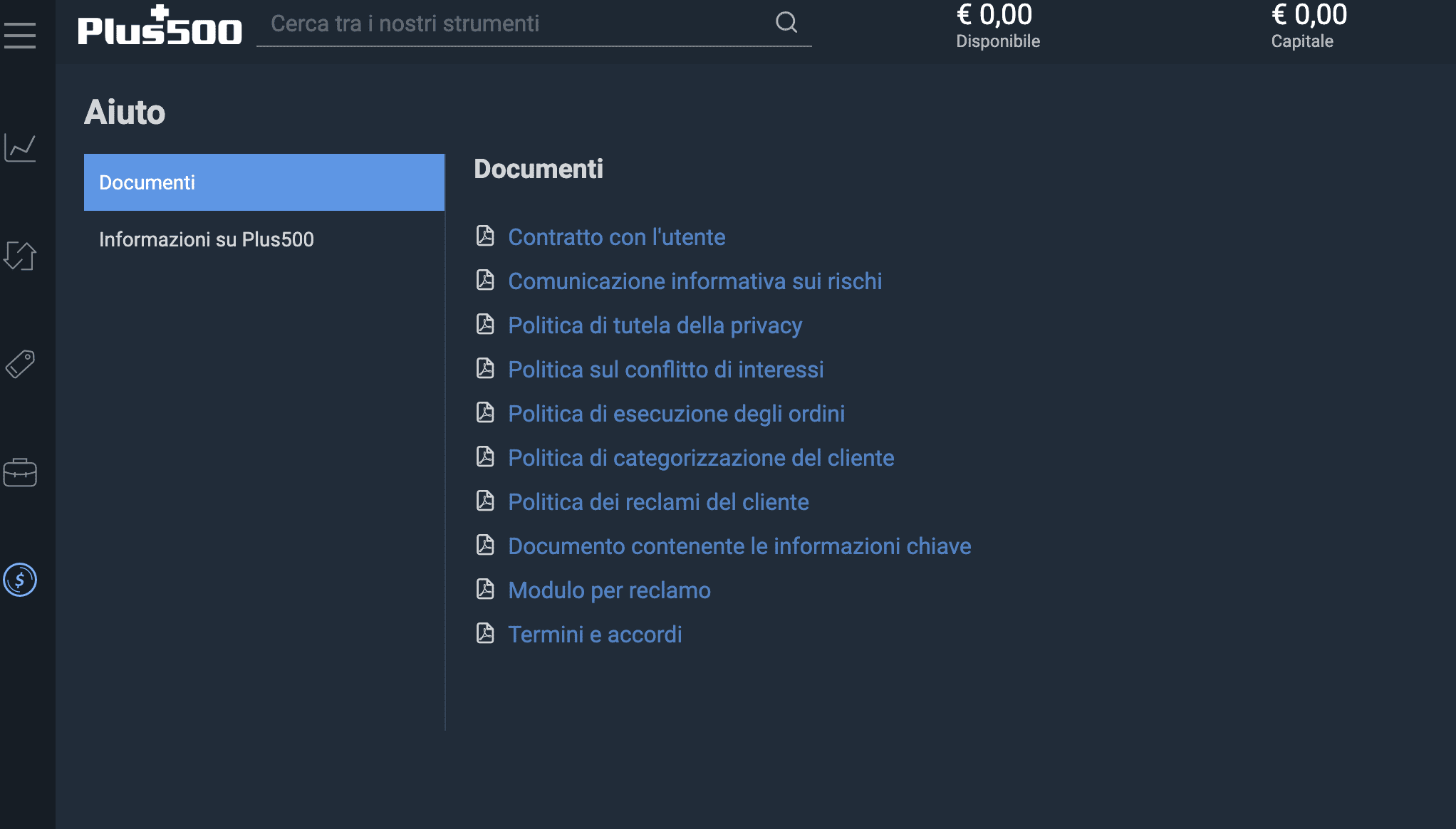The height and width of the screenshot is (829, 1456).
Task: Focus the instrument search field
Action: 513,24
